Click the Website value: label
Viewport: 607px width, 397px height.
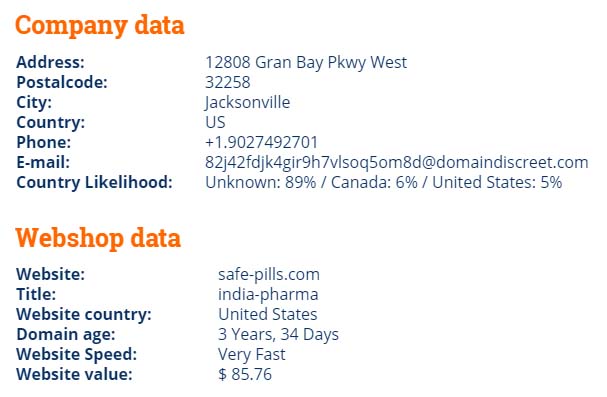coord(74,375)
